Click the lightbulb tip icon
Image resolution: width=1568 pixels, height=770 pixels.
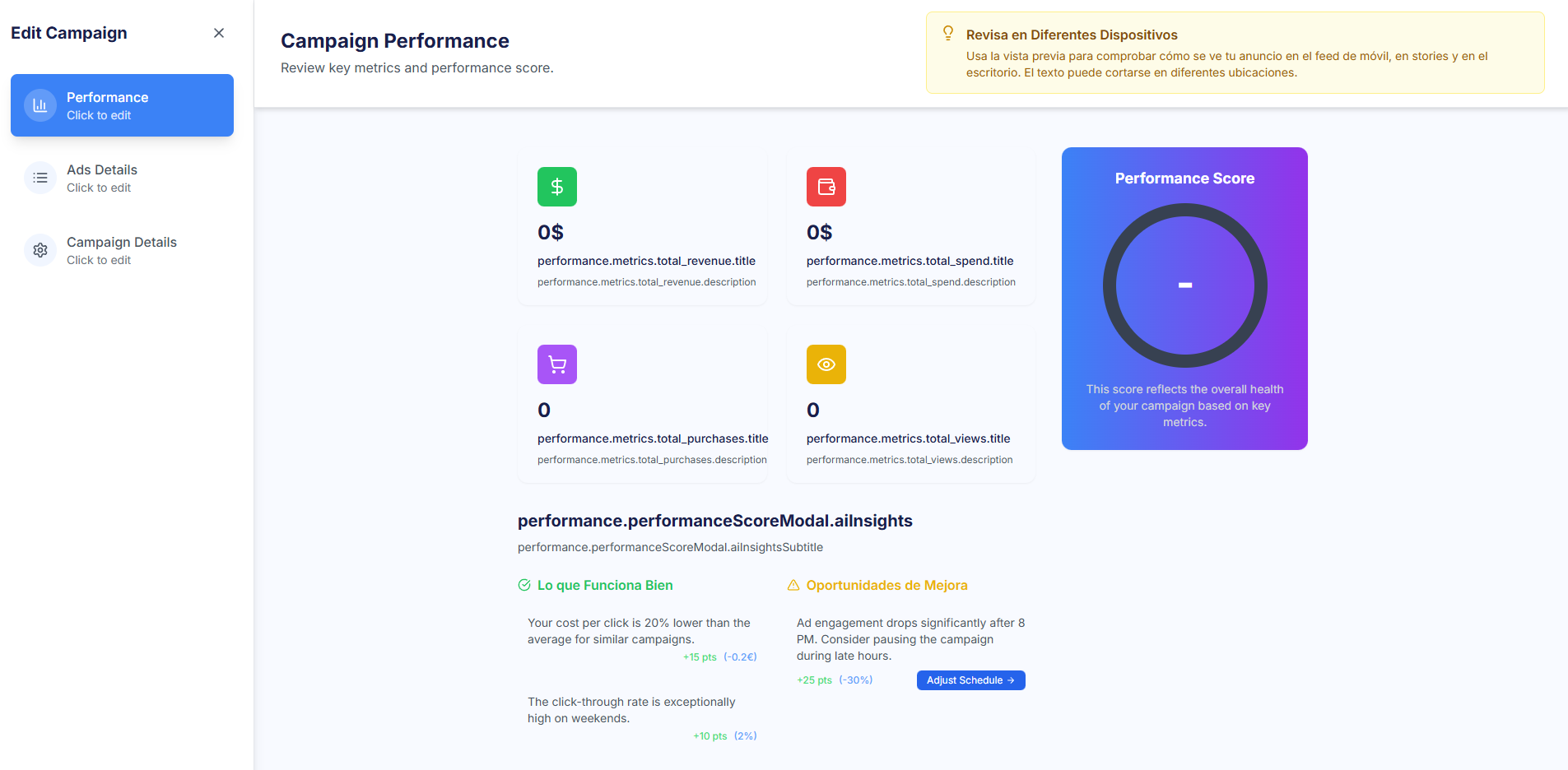948,33
